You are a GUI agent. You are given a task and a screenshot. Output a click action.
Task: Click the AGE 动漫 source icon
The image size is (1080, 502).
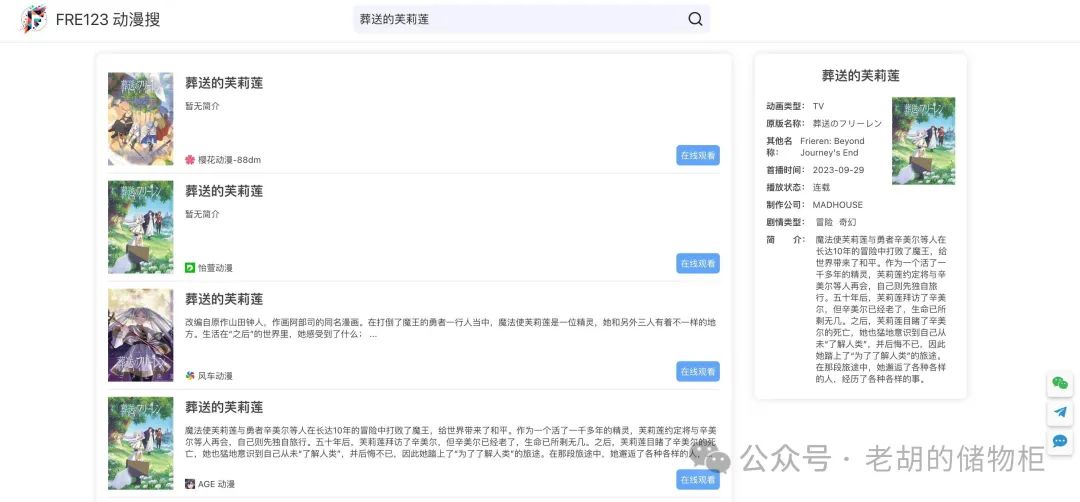190,484
